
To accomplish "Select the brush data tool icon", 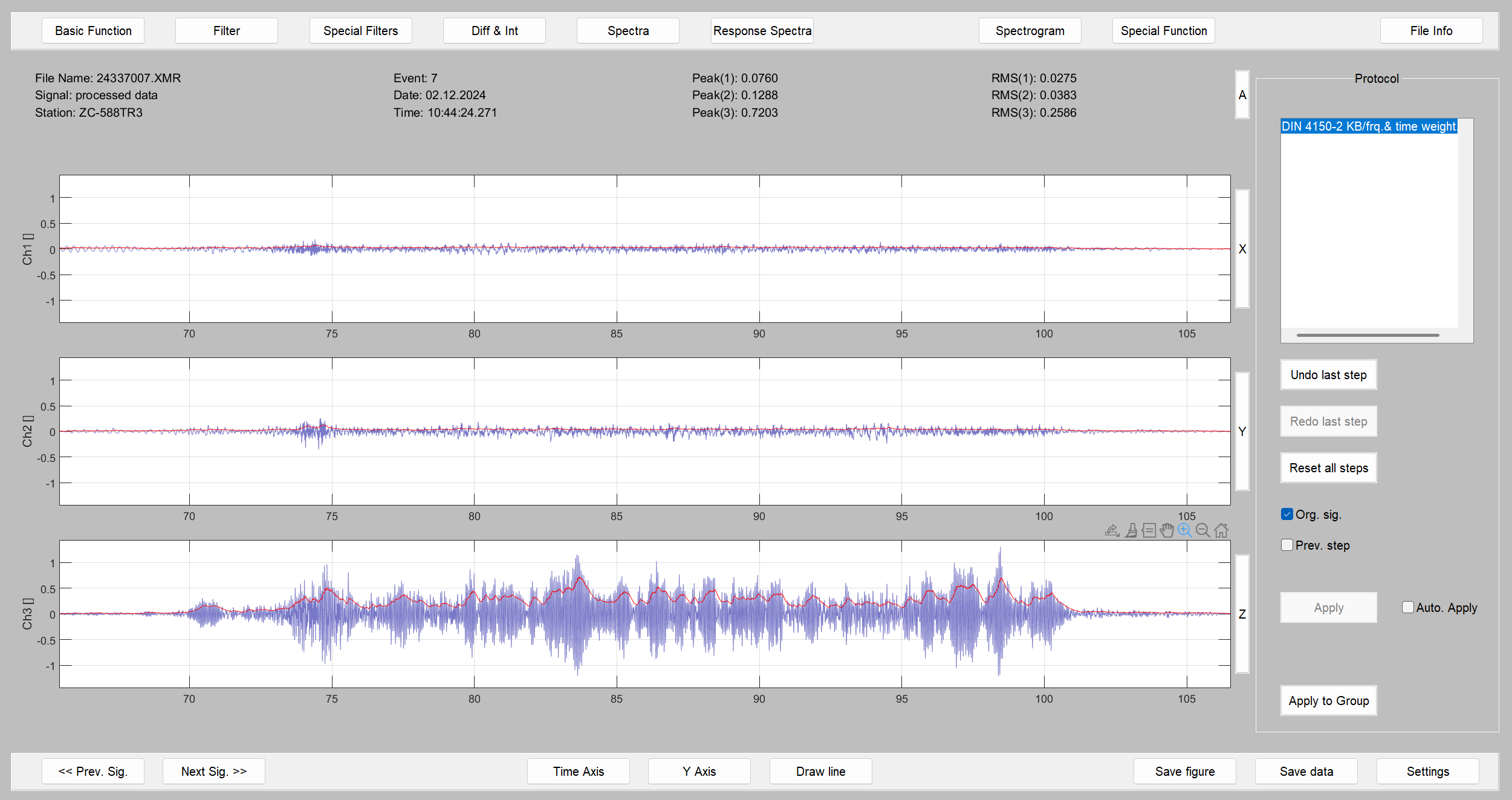I will (1131, 531).
